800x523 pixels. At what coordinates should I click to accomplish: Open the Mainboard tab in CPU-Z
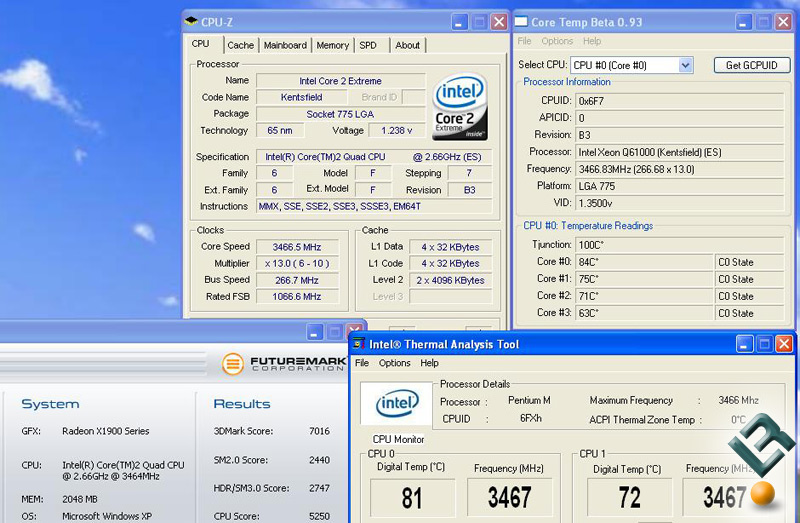pyautogui.click(x=285, y=45)
